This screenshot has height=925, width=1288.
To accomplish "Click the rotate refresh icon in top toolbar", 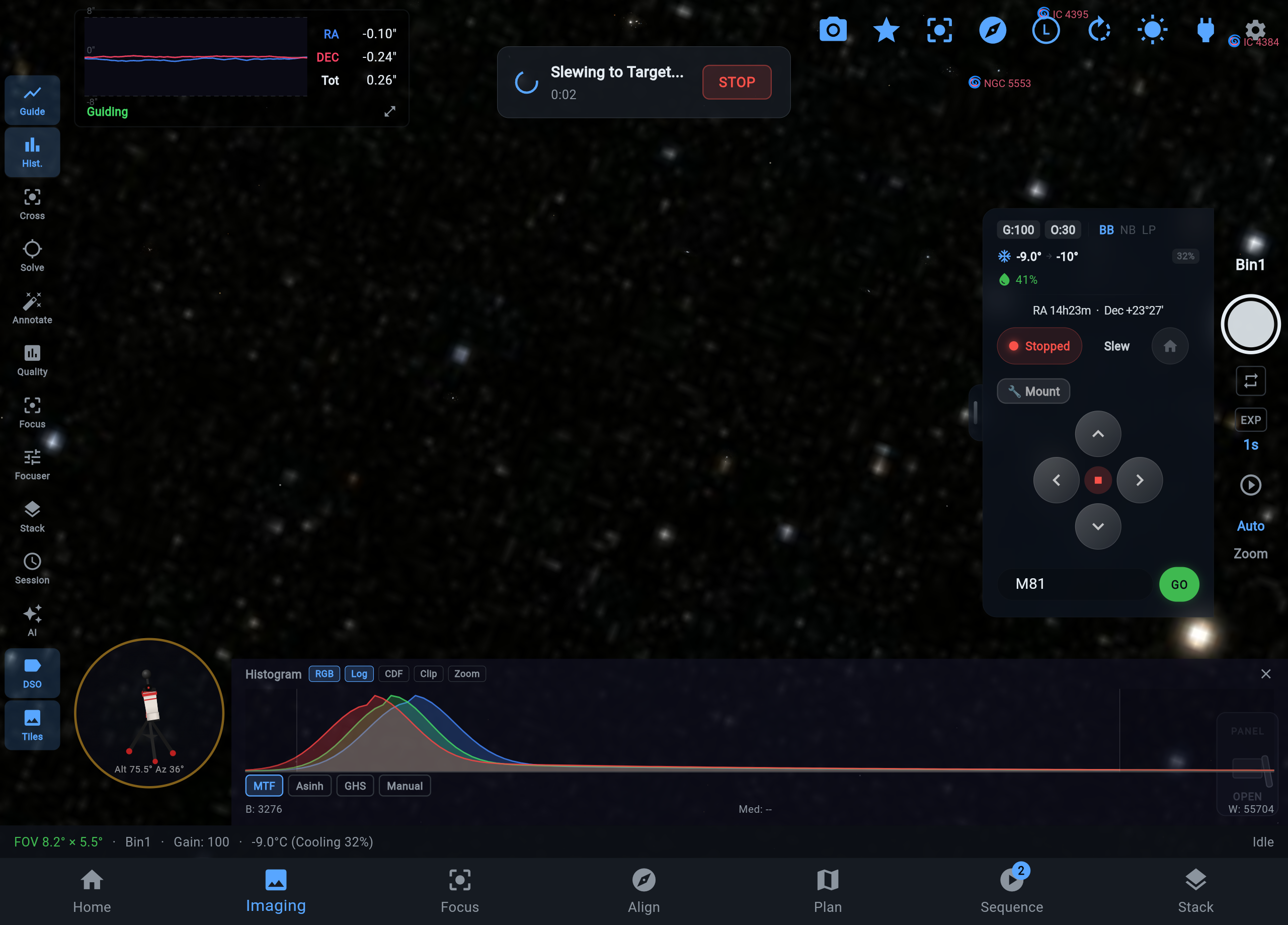I will coord(1099,30).
